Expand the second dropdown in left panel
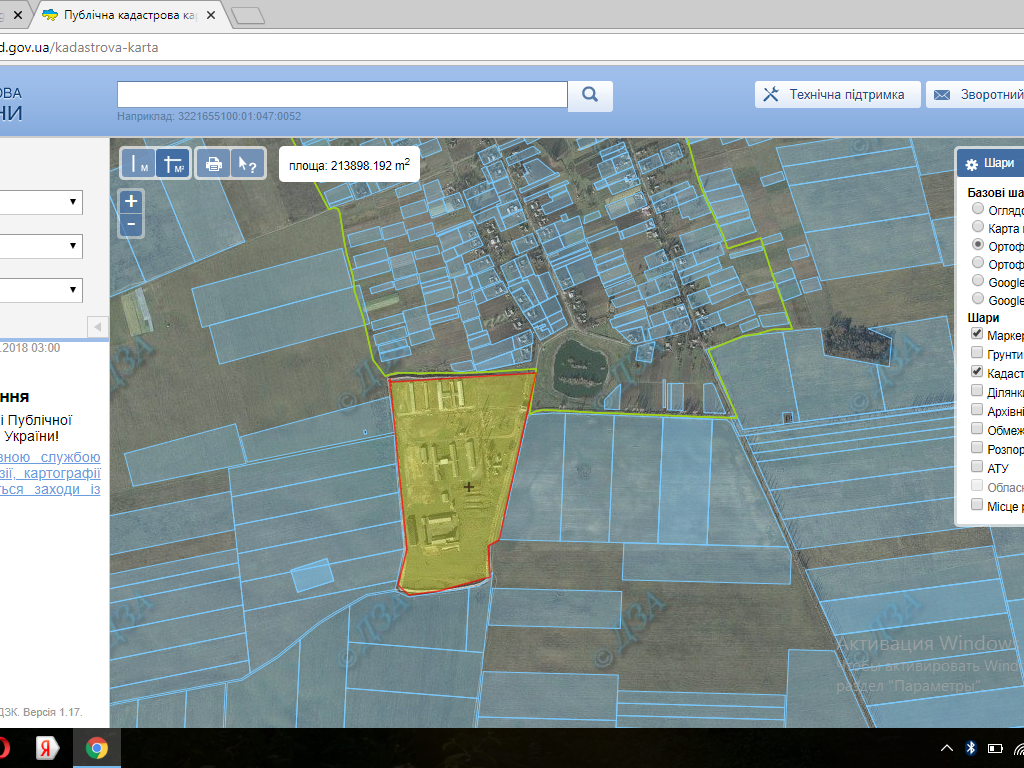 coord(40,246)
